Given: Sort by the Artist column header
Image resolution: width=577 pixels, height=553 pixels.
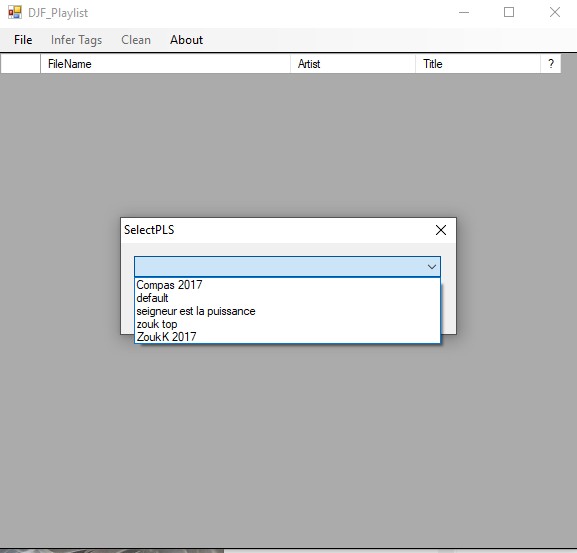Looking at the screenshot, I should (353, 64).
